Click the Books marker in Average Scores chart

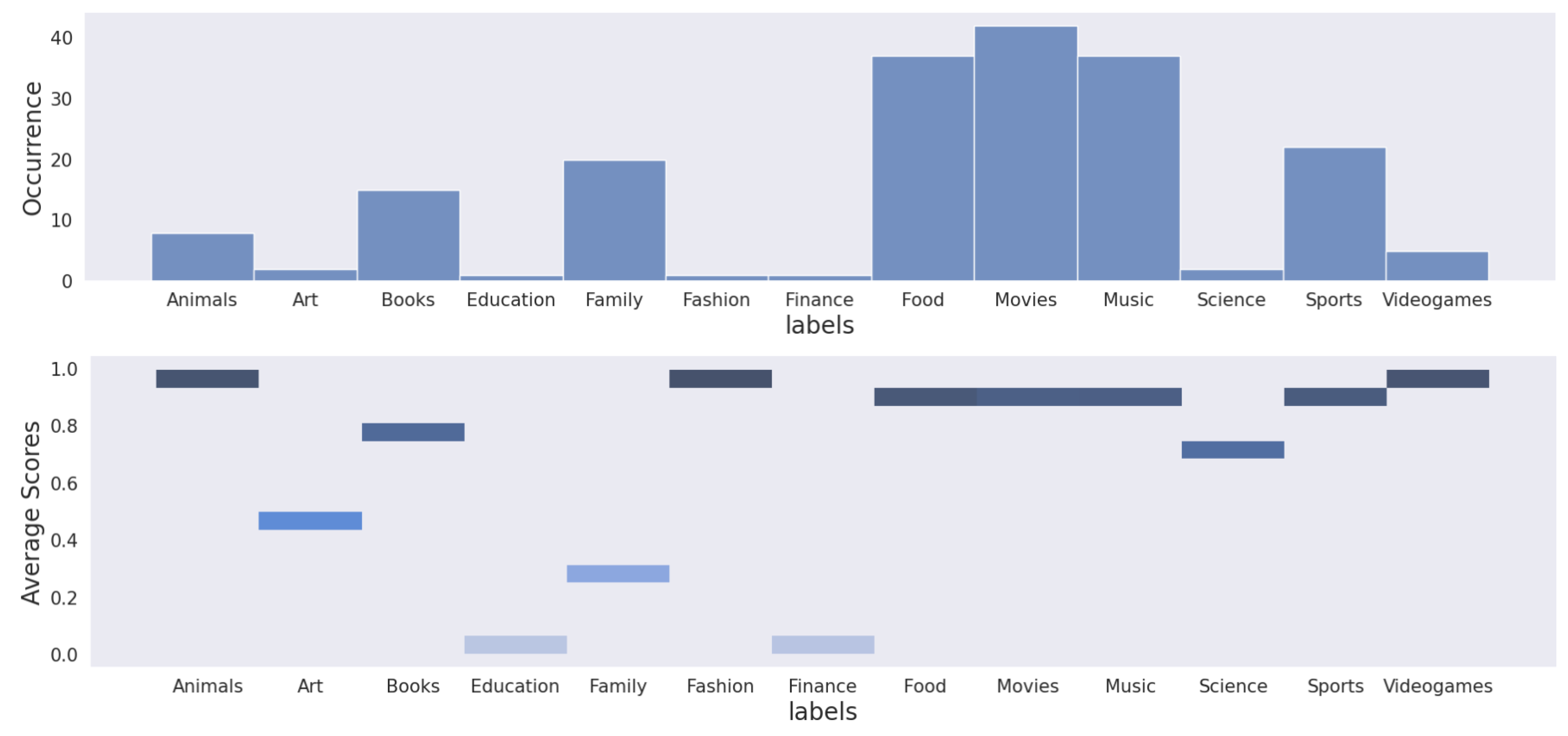(x=413, y=432)
